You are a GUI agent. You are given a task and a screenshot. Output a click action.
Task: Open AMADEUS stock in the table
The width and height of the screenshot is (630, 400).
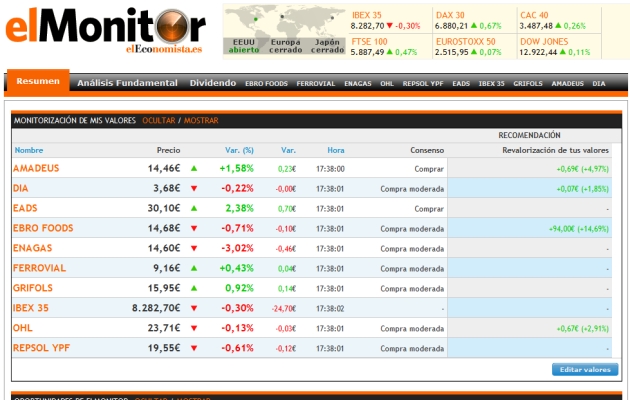36,168
